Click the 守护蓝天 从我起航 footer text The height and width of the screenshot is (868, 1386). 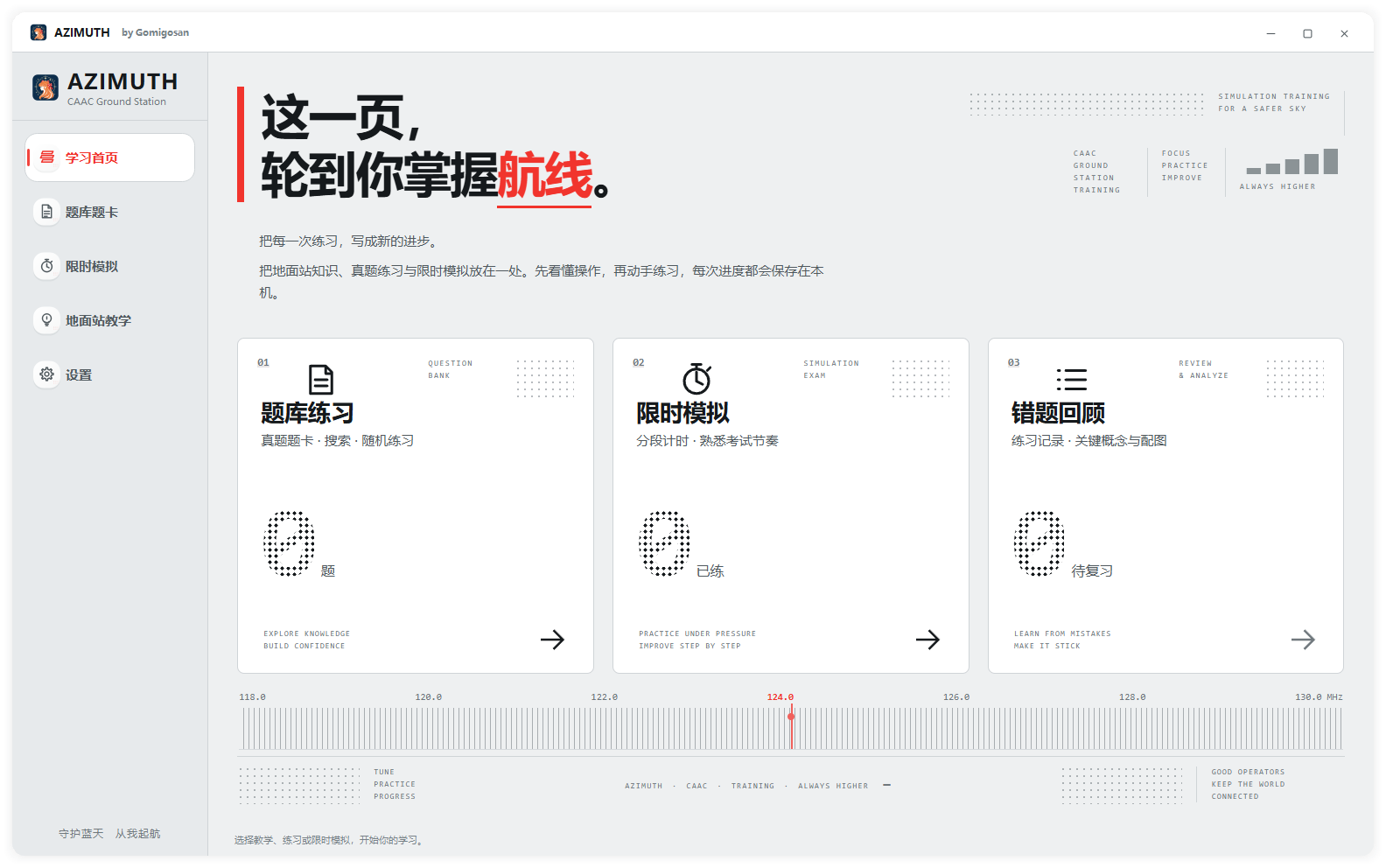(109, 834)
